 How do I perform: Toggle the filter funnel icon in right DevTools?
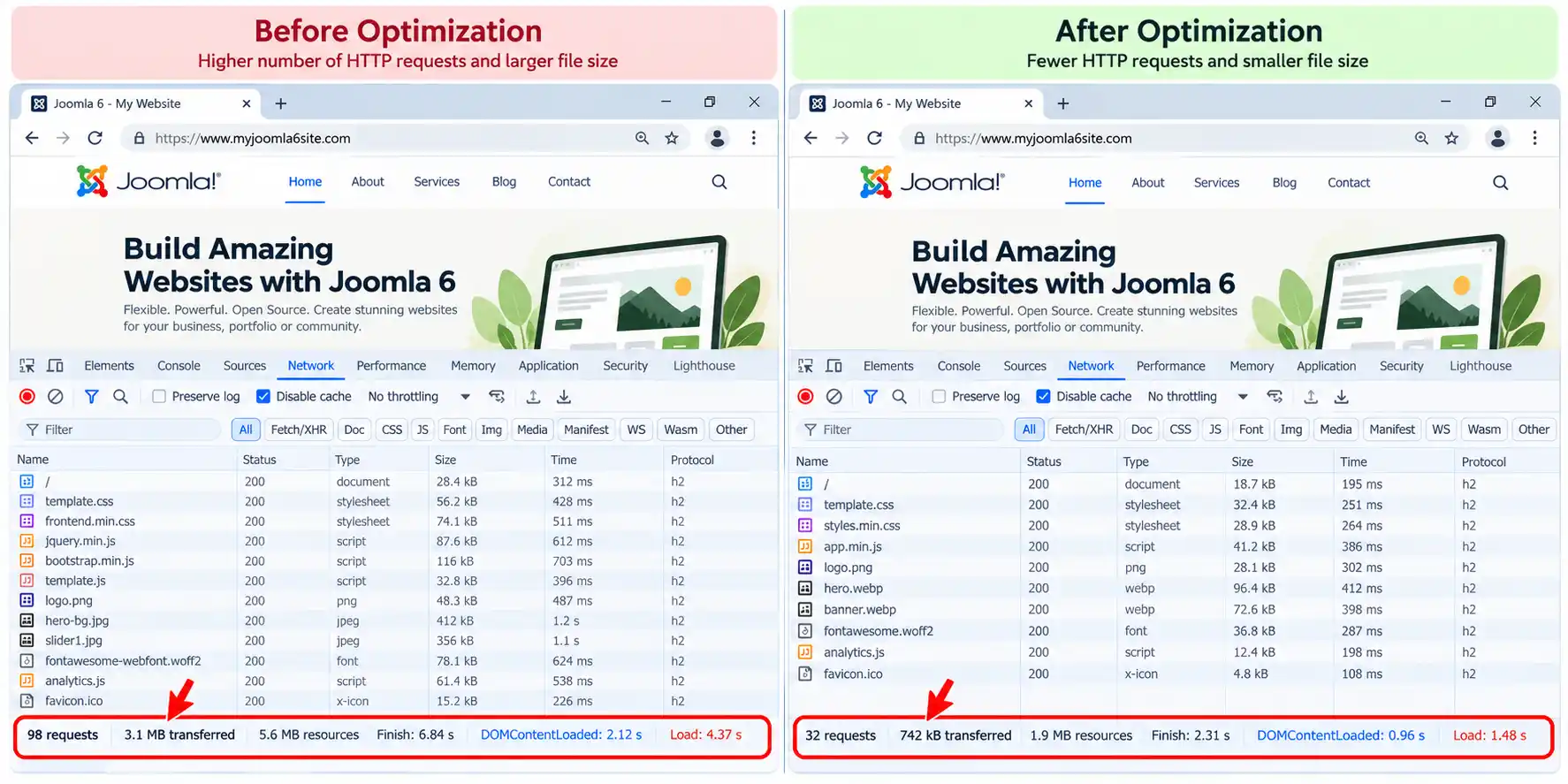[x=871, y=396]
